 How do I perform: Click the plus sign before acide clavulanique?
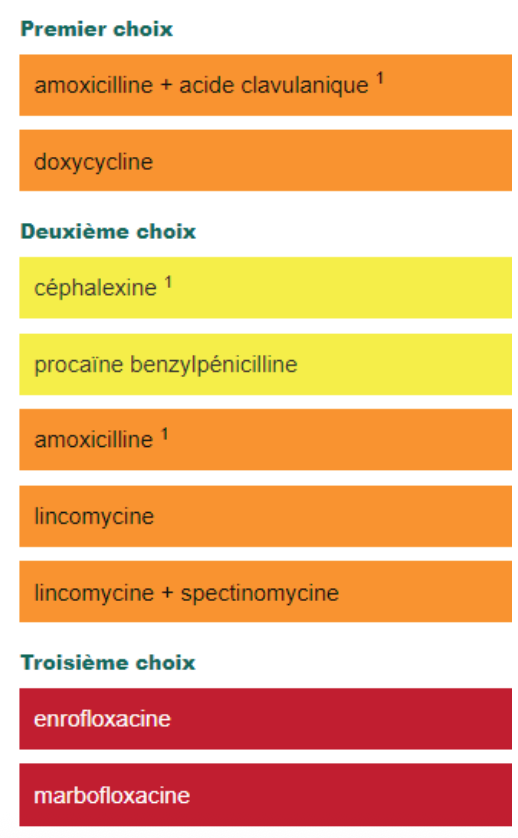166,86
